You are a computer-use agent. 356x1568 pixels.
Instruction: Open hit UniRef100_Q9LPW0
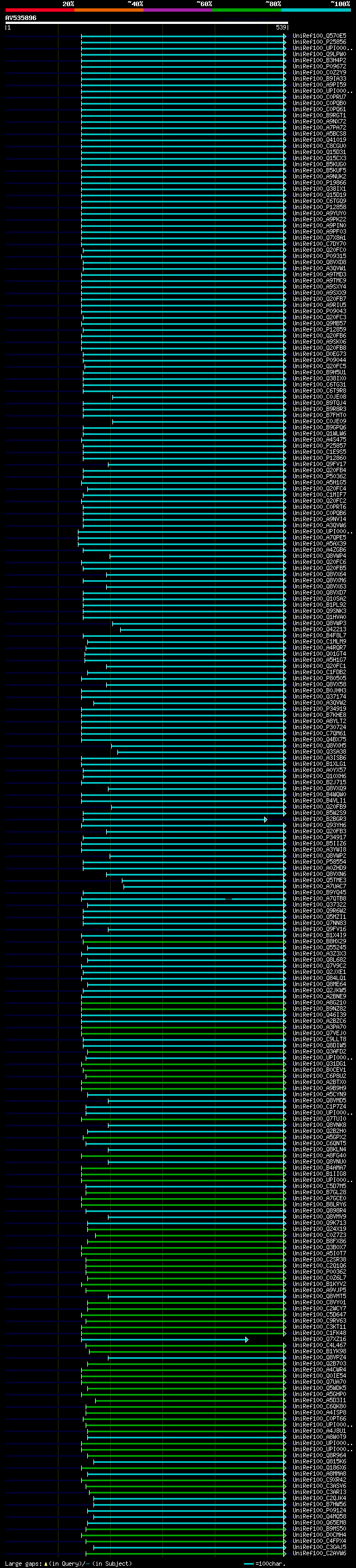319,55
